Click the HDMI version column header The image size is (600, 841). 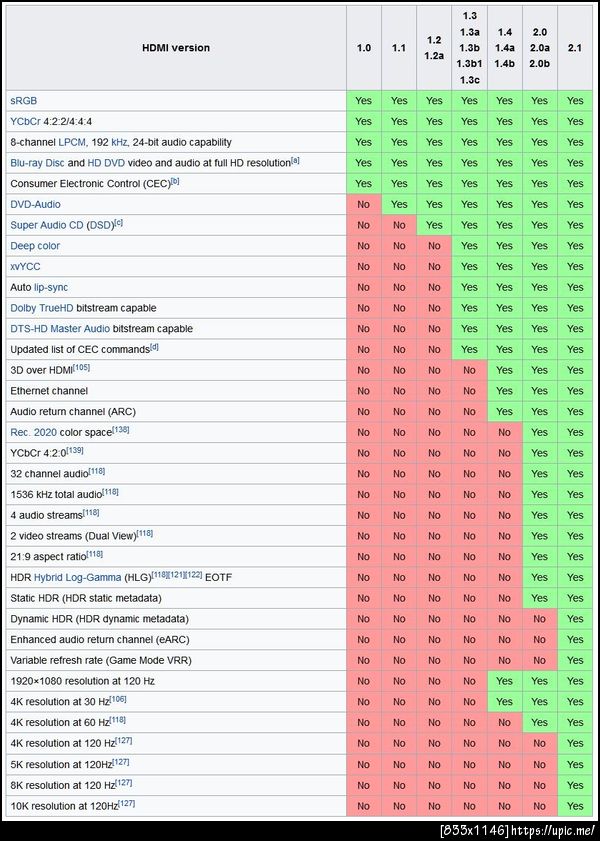coord(176,48)
